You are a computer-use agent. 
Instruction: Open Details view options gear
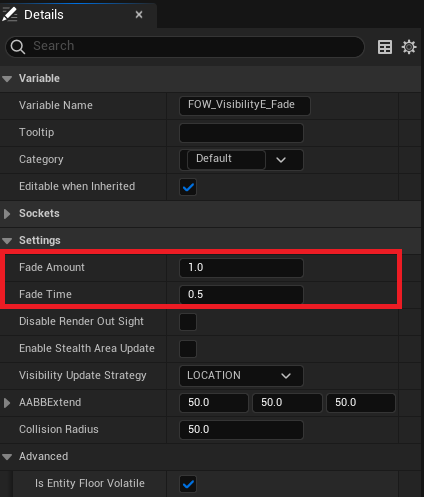pyautogui.click(x=409, y=47)
